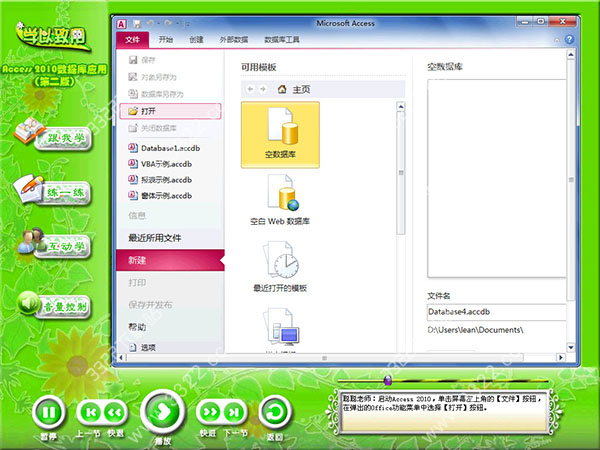
Task: Select the 空白 Web 数据库 template
Action: tap(280, 200)
